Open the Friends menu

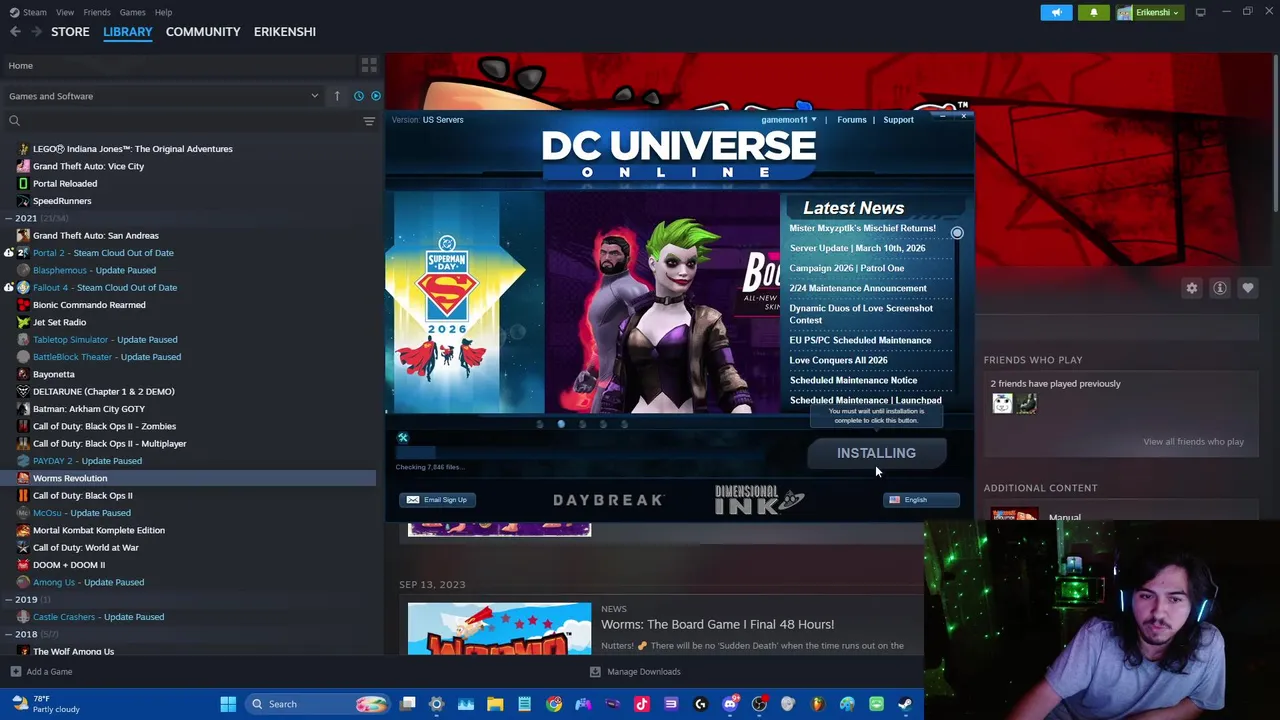(x=97, y=12)
